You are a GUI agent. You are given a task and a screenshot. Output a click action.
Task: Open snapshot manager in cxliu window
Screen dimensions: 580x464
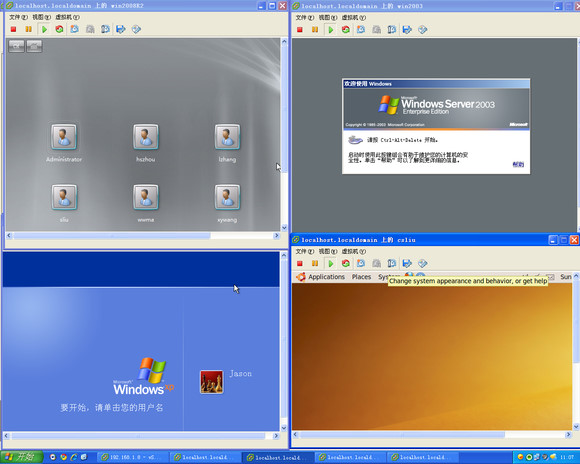pyautogui.click(x=392, y=263)
